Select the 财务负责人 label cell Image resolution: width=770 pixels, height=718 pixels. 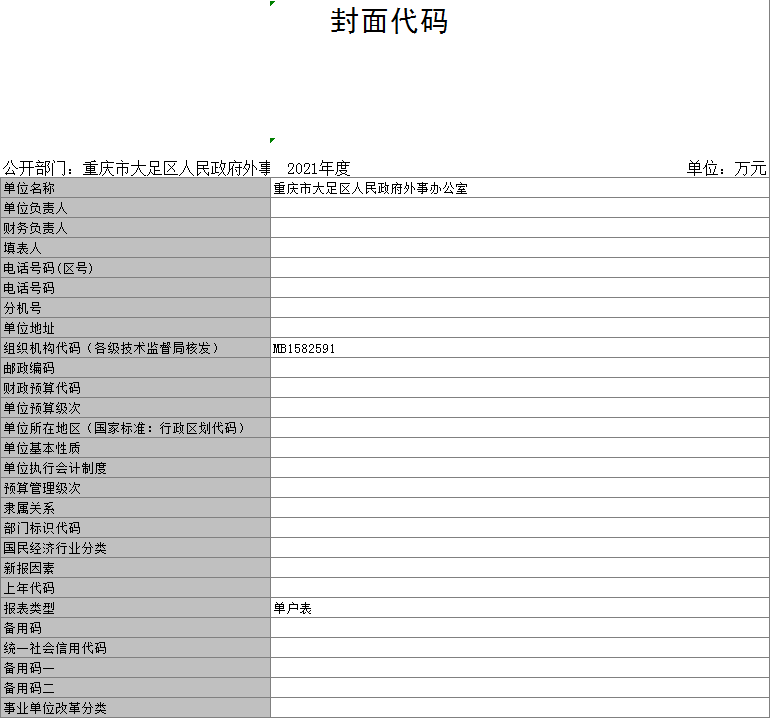[136, 228]
